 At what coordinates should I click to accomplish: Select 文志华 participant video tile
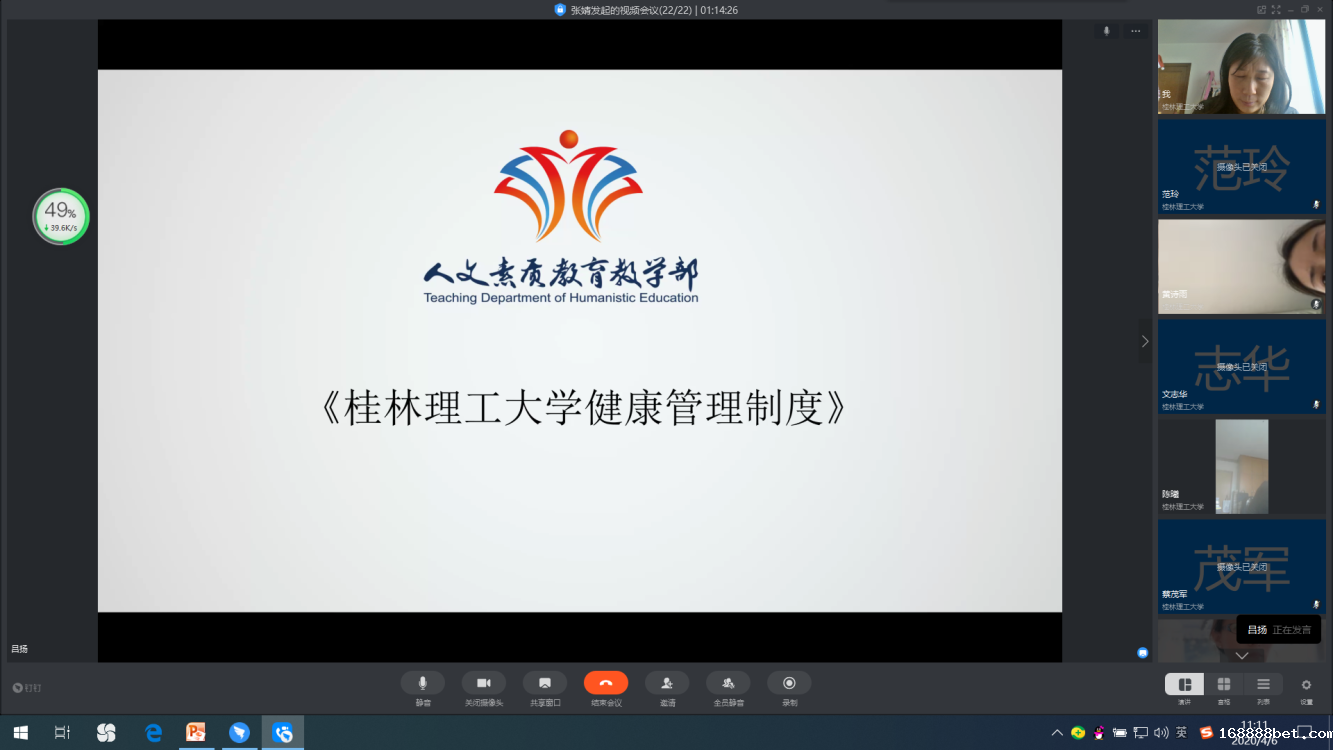1241,366
